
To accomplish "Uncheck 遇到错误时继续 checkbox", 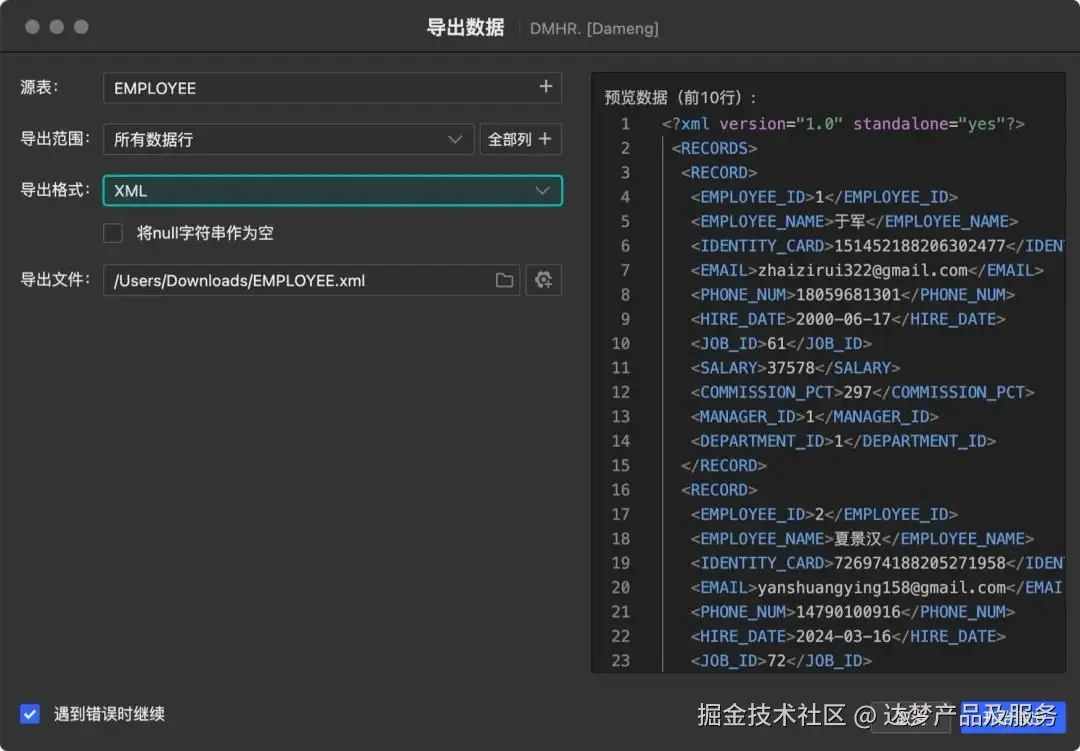I will coord(30,714).
